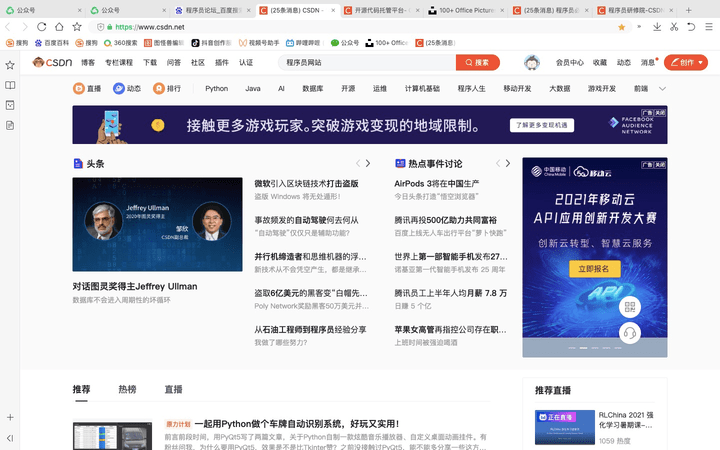Image resolution: width=720 pixels, height=450 pixels.
Task: Open 微软引入区块链技术打击盗版 headline
Action: (x=306, y=184)
